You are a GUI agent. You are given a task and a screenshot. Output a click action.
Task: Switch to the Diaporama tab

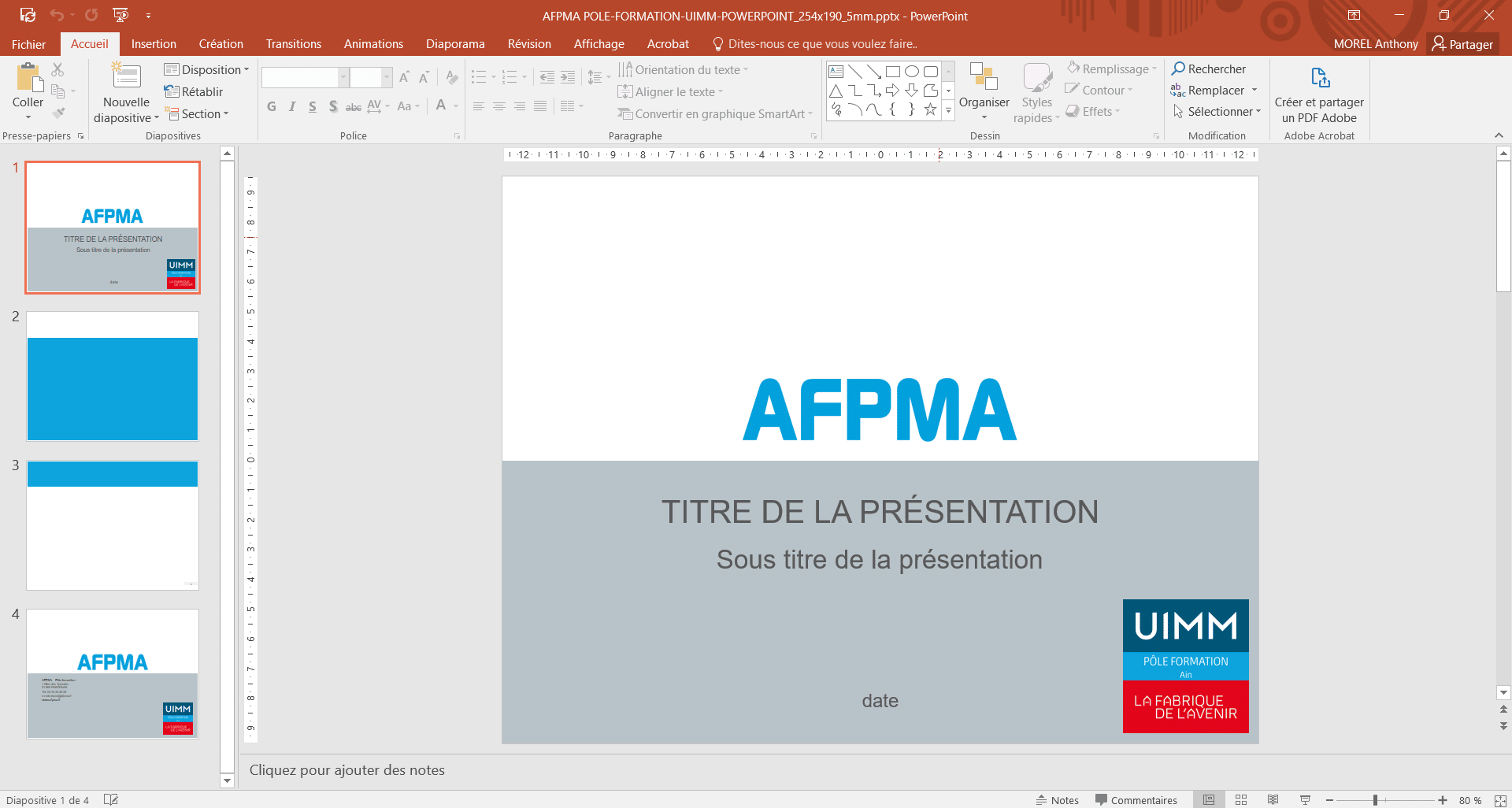[455, 44]
